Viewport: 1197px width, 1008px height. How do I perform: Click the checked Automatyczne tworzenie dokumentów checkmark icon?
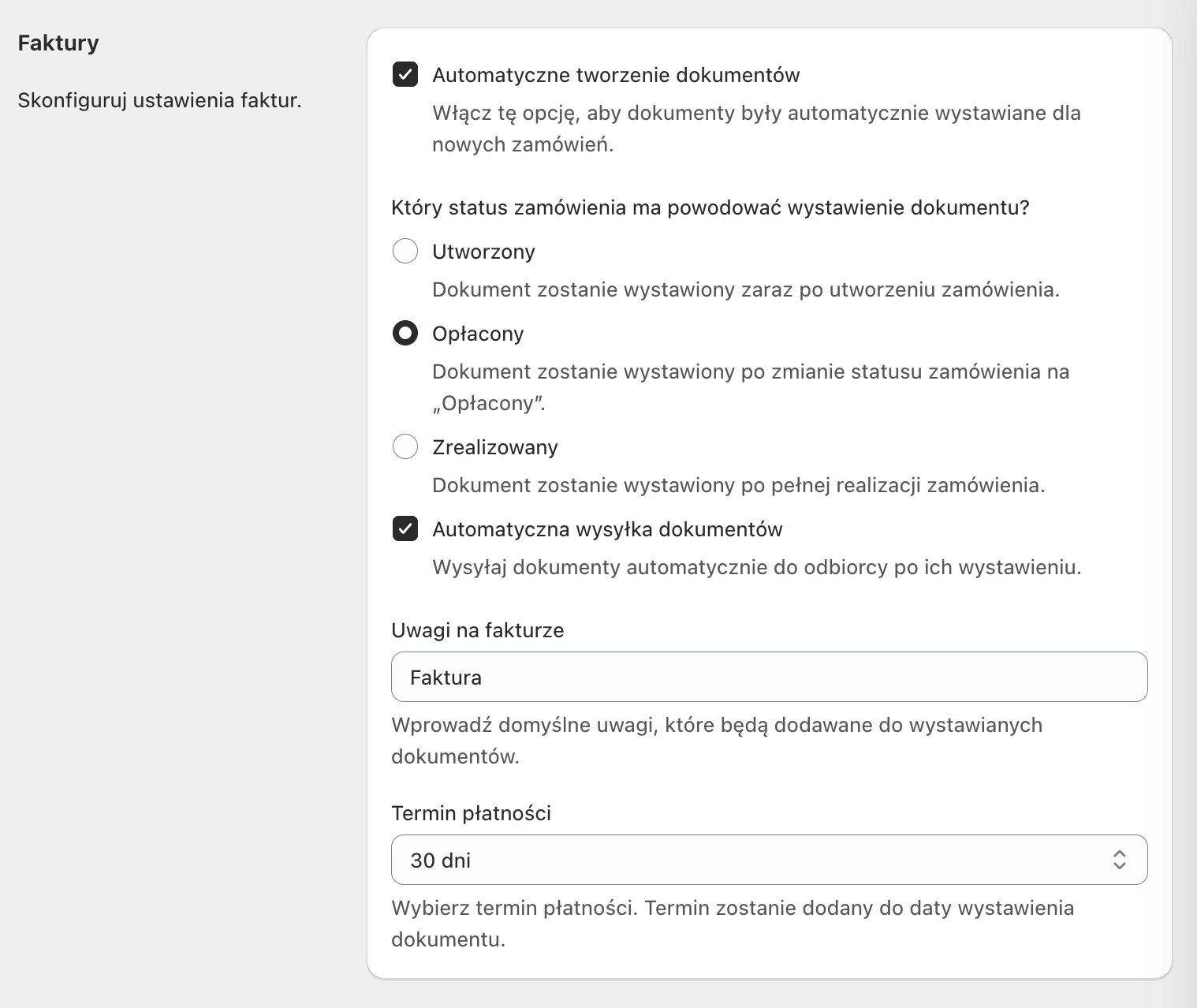tap(405, 75)
